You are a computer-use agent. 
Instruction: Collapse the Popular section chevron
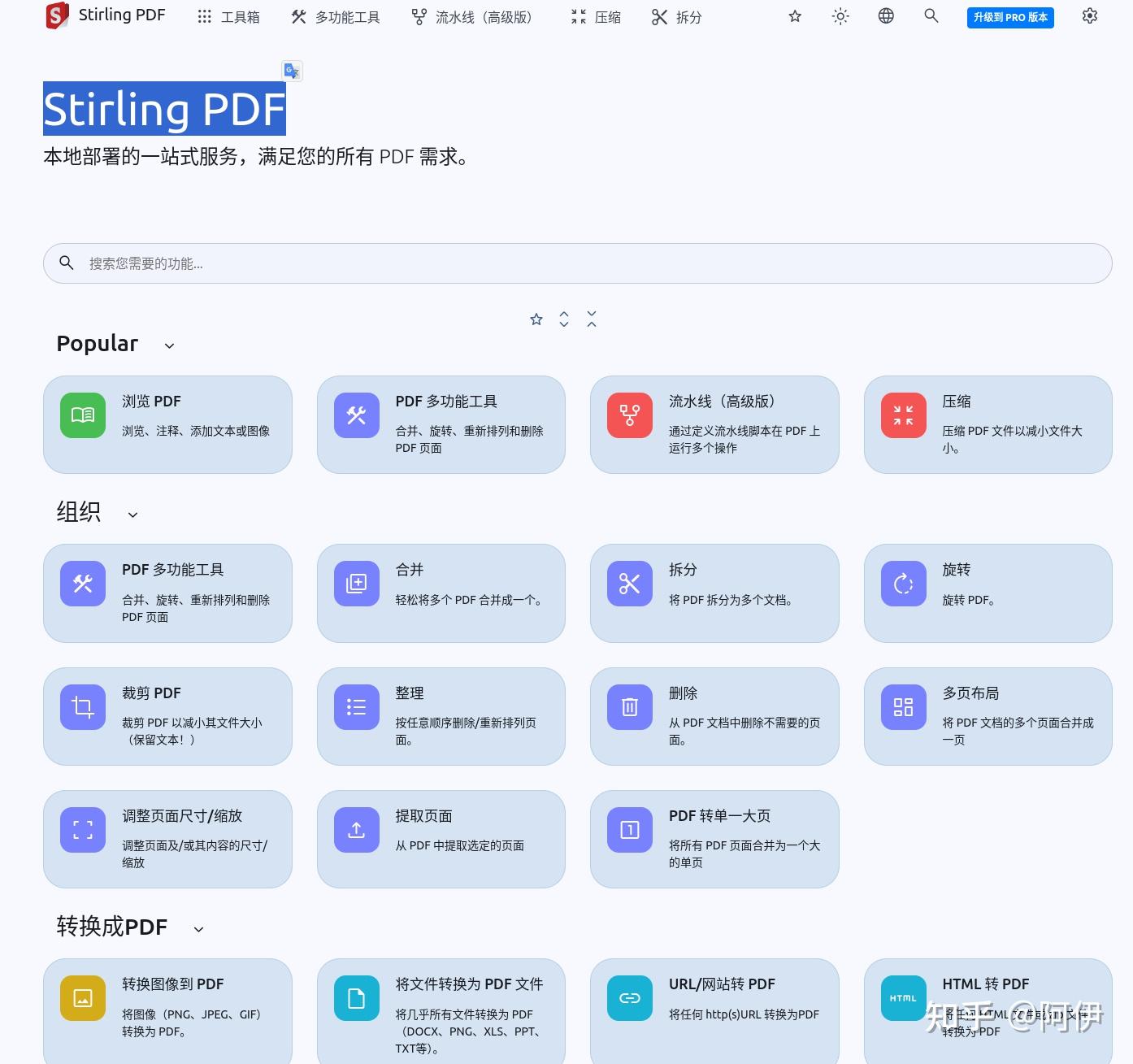coord(169,345)
